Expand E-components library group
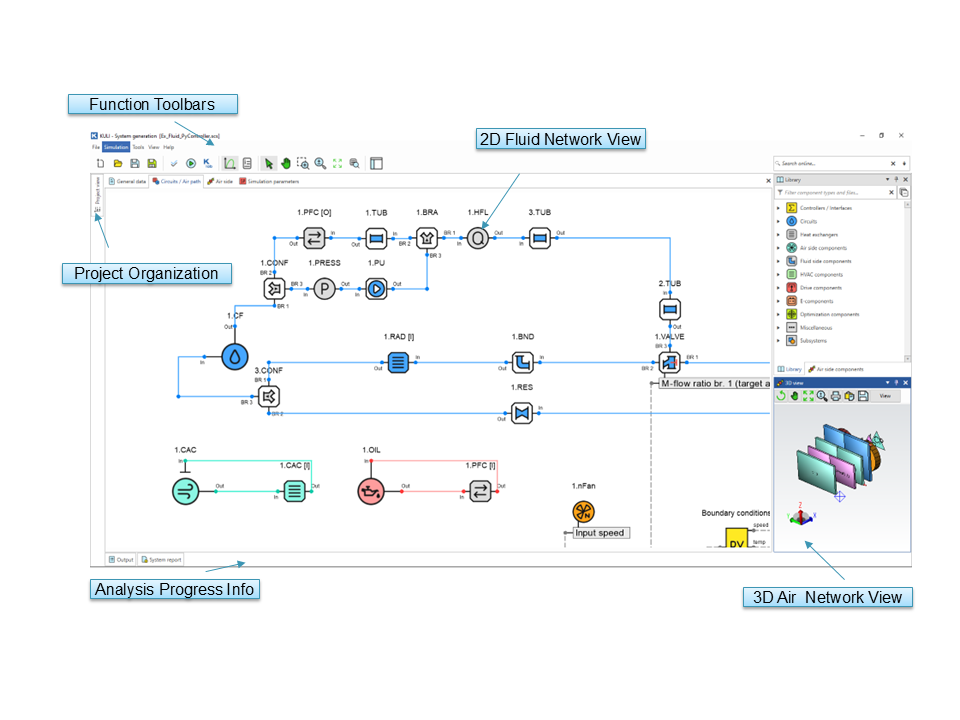Image resolution: width=960 pixels, height=720 pixels. [778, 301]
